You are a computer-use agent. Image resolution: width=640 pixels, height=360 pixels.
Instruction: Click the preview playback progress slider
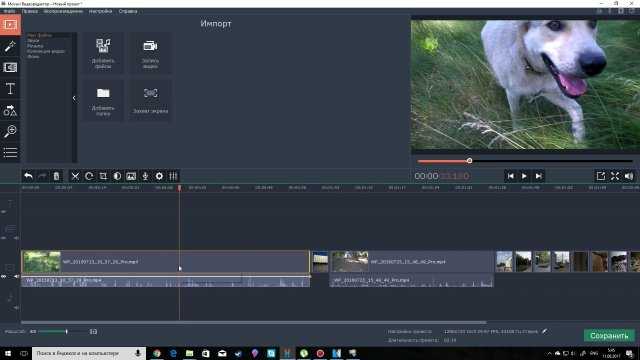pos(524,161)
